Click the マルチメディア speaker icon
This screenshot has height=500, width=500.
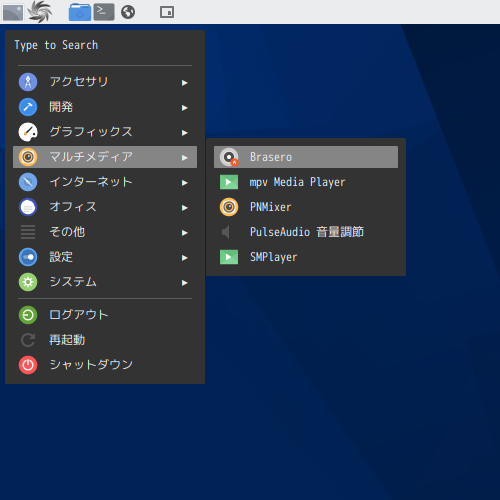28,157
